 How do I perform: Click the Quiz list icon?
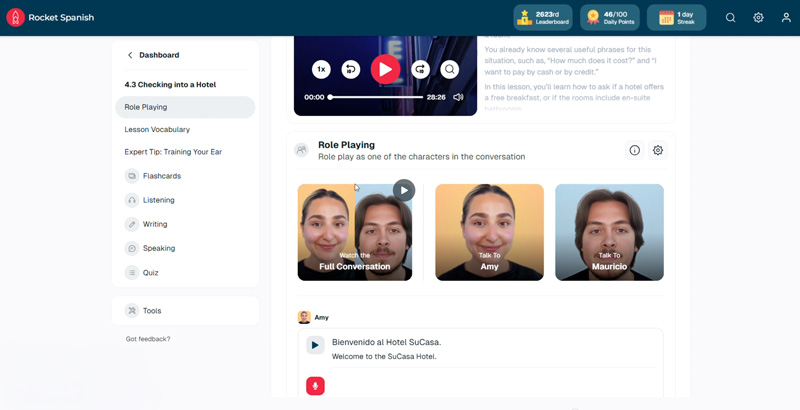(x=132, y=272)
